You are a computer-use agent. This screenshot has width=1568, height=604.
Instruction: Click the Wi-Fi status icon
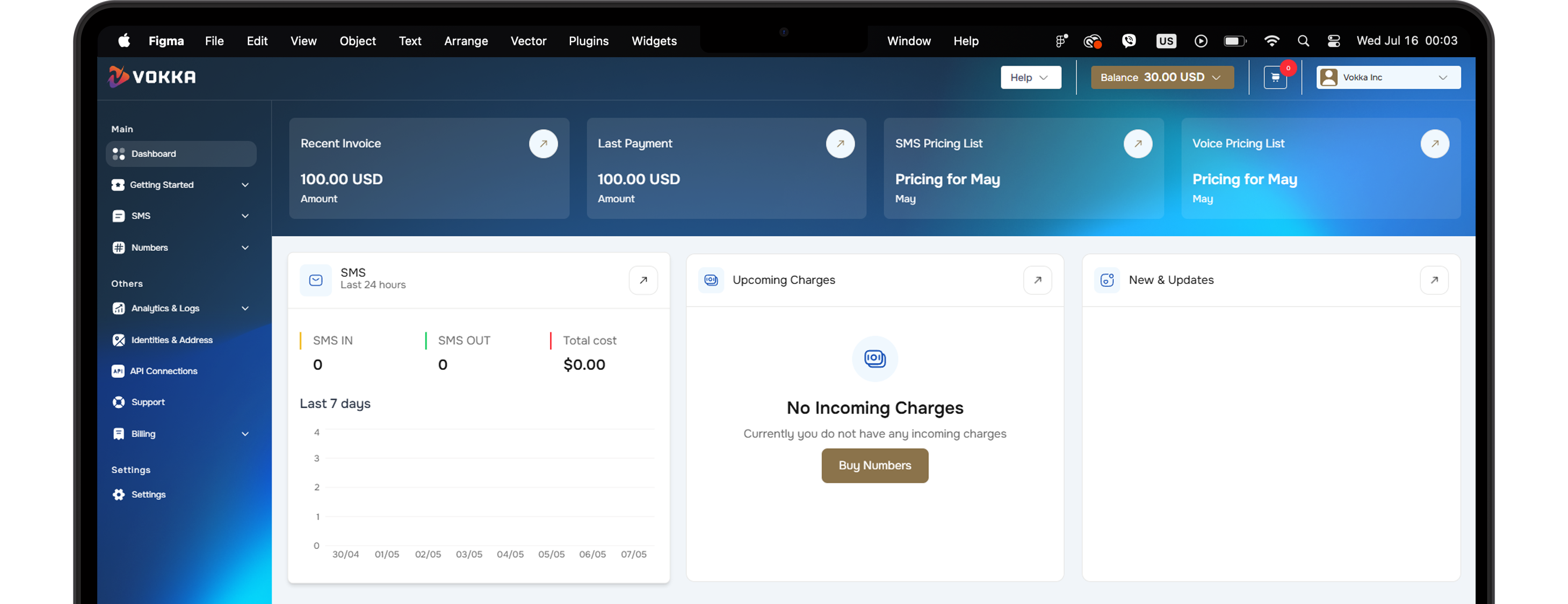tap(1271, 41)
